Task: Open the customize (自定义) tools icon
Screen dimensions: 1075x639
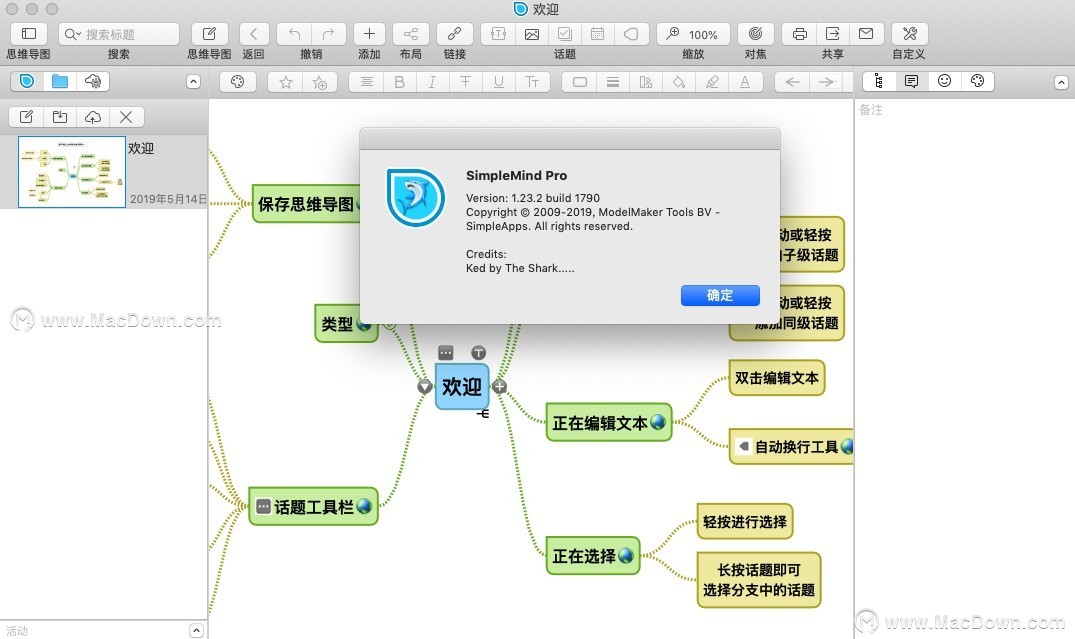Action: 910,34
